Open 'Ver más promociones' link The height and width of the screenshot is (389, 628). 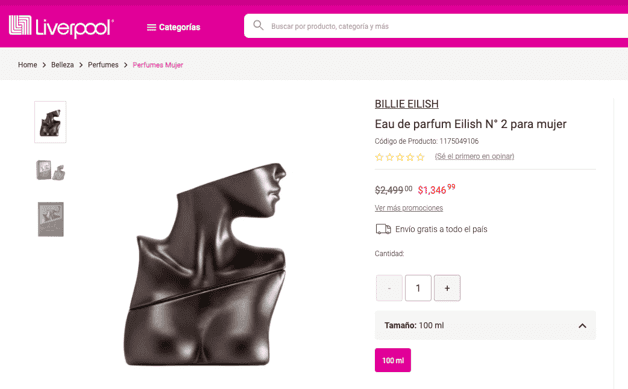pos(409,208)
